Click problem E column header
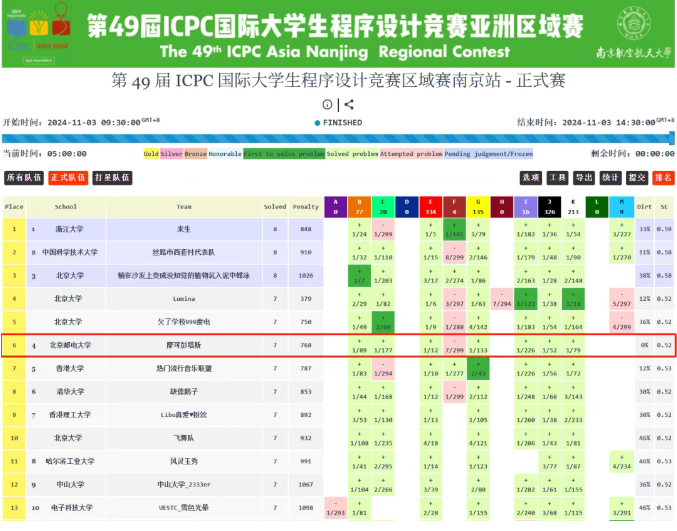The image size is (677, 531). (x=430, y=207)
